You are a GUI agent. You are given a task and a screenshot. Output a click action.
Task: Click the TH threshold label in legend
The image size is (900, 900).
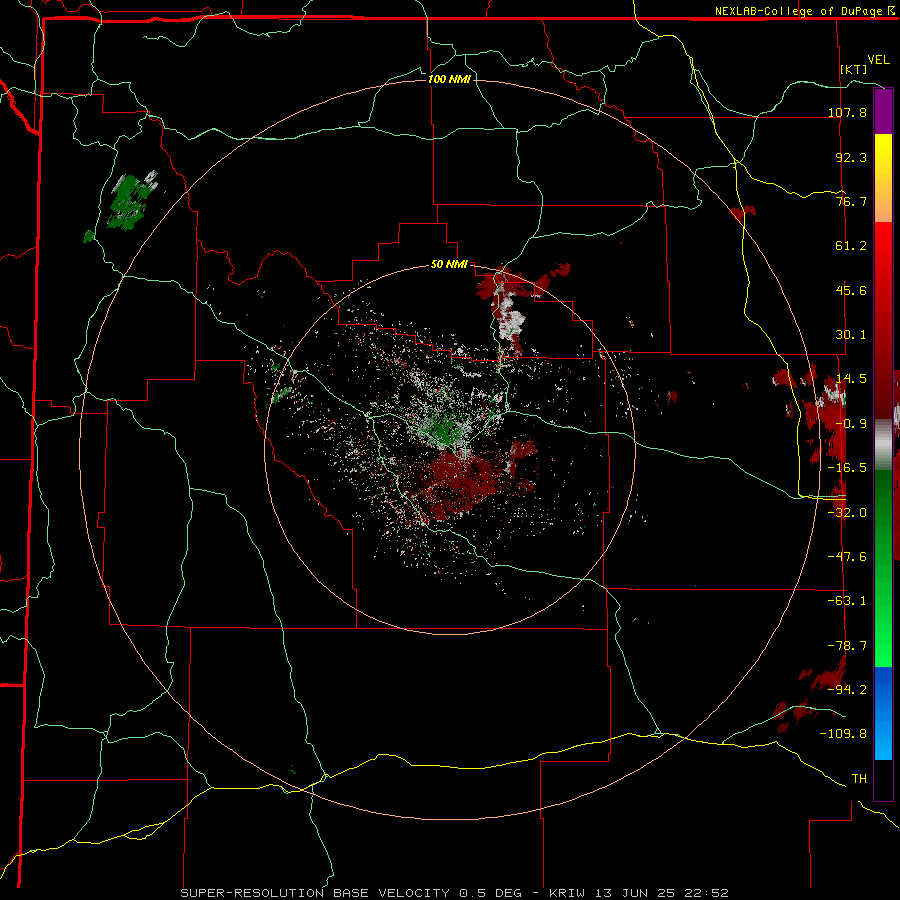coord(859,779)
